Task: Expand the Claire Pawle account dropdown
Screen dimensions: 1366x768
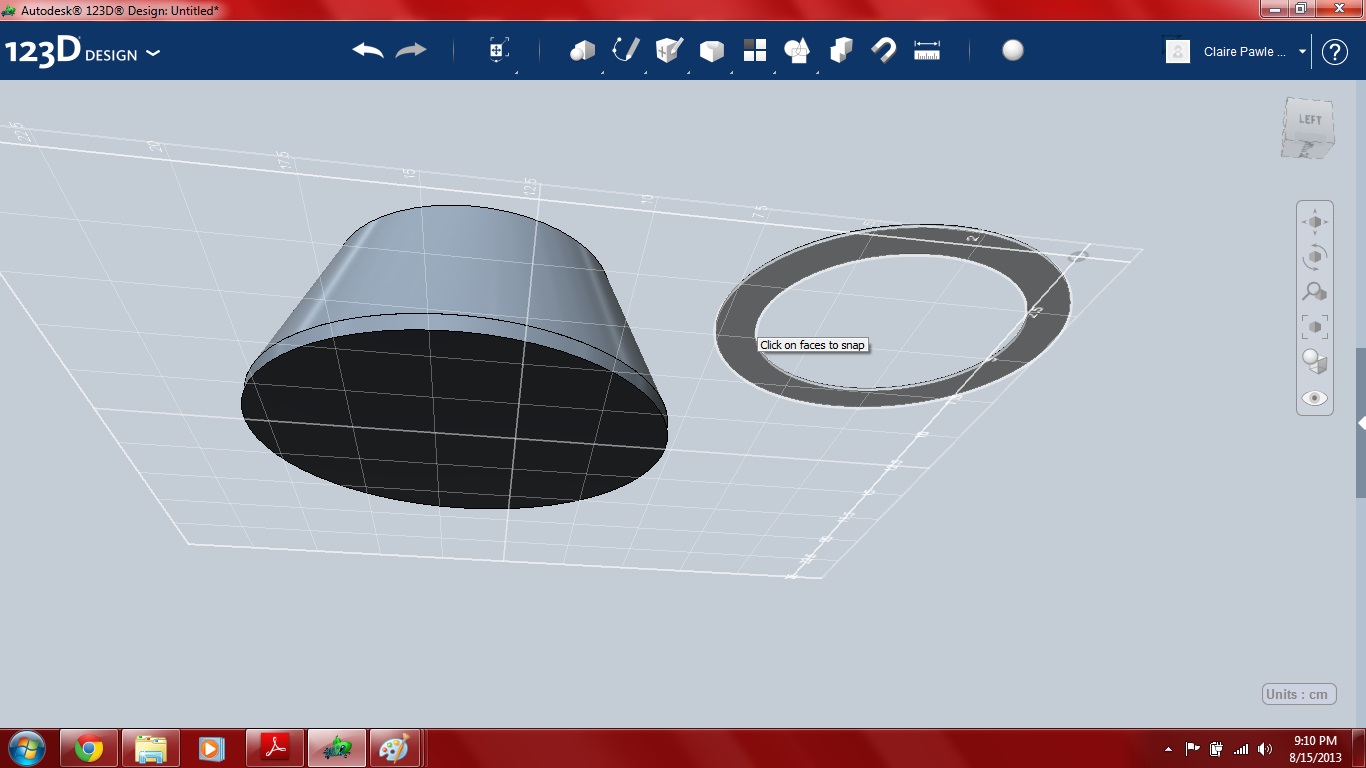Action: pyautogui.click(x=1302, y=52)
